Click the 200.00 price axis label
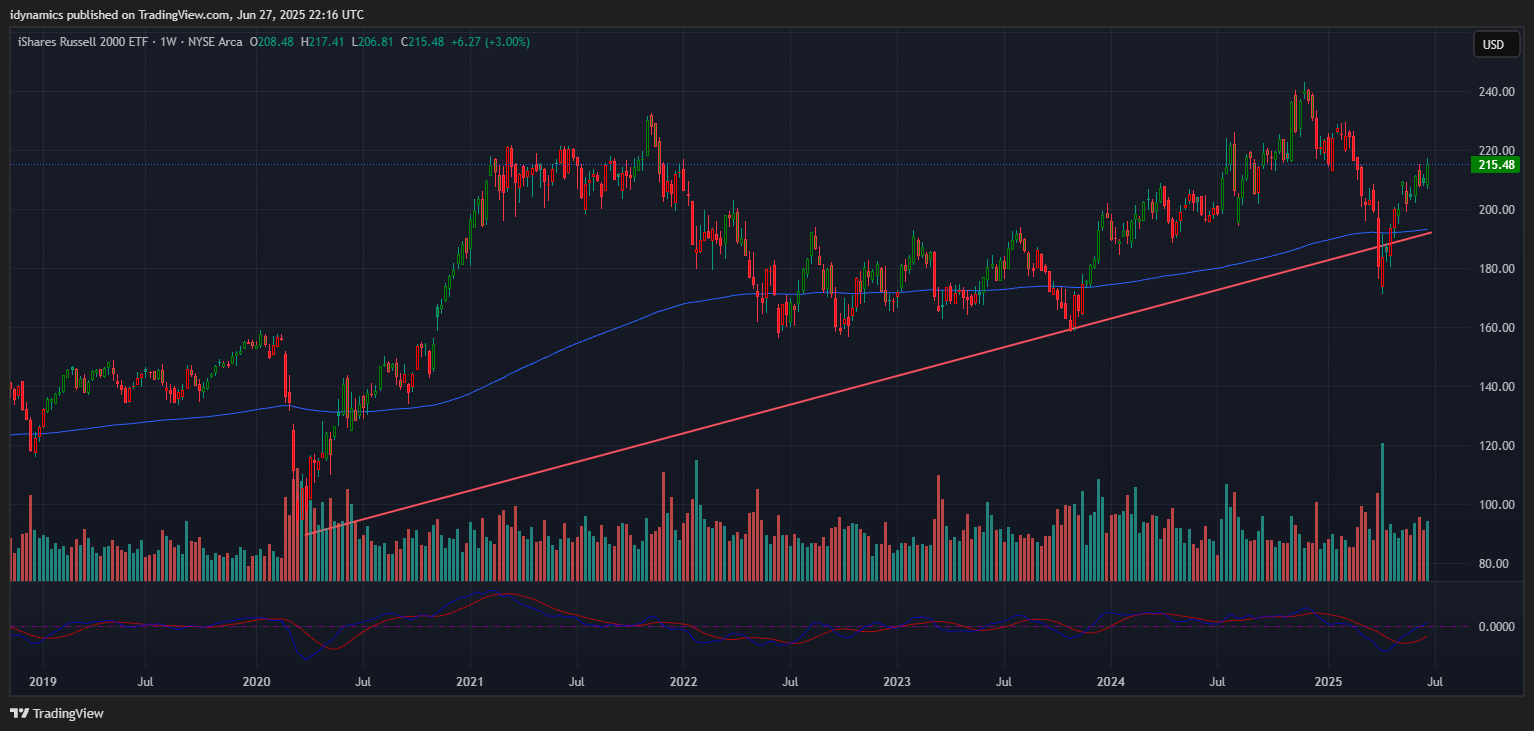Viewport: 1534px width, 731px height. tap(1495, 210)
